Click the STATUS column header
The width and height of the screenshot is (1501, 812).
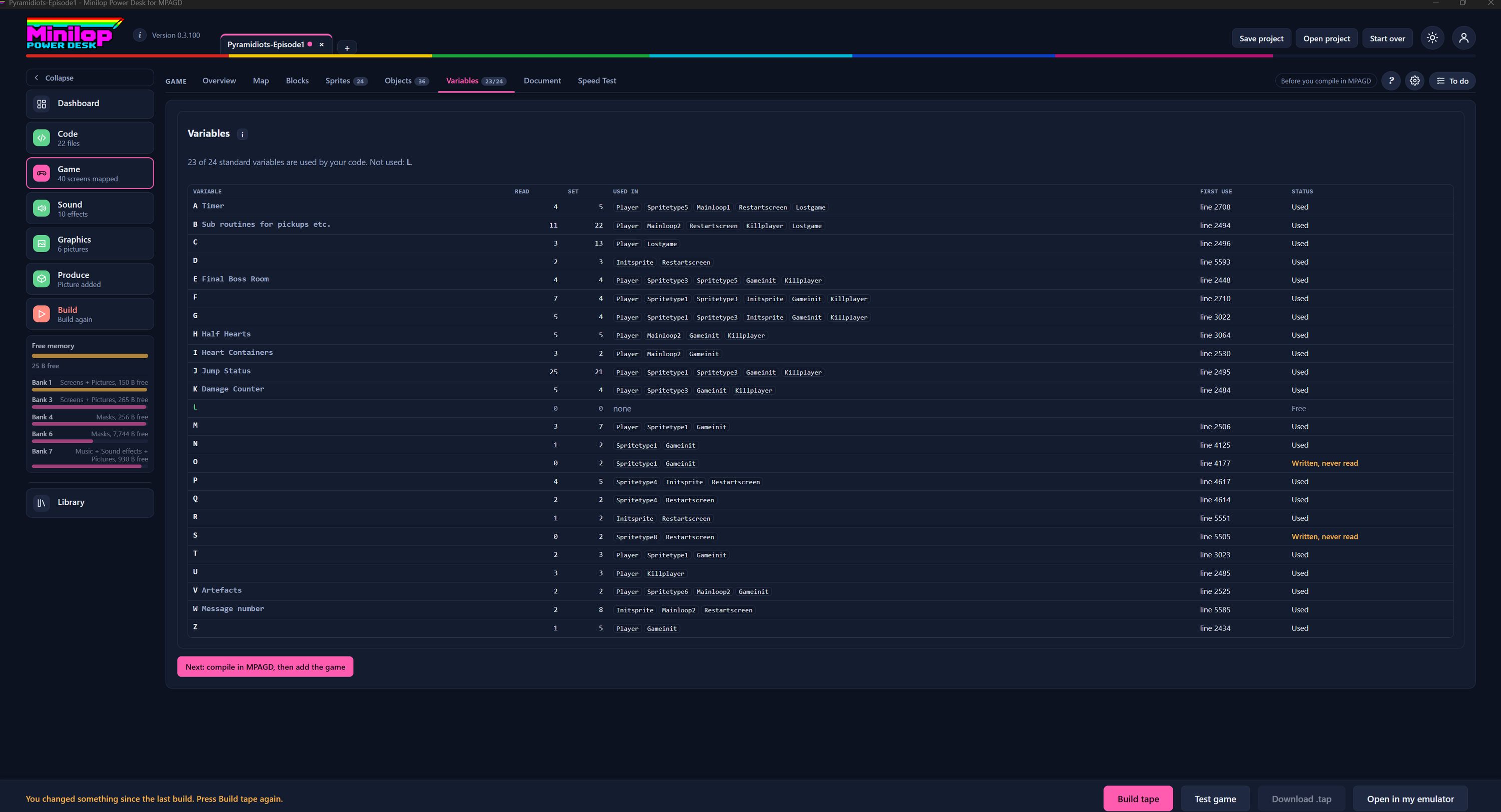[x=1302, y=192]
